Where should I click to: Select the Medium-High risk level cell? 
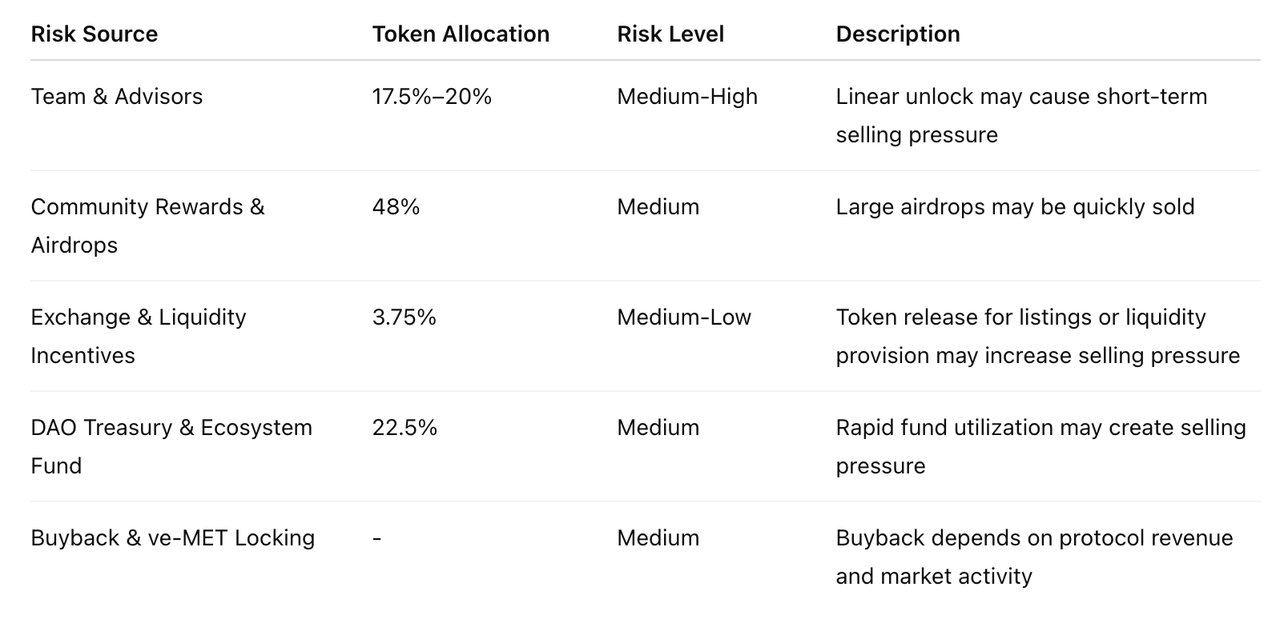687,97
